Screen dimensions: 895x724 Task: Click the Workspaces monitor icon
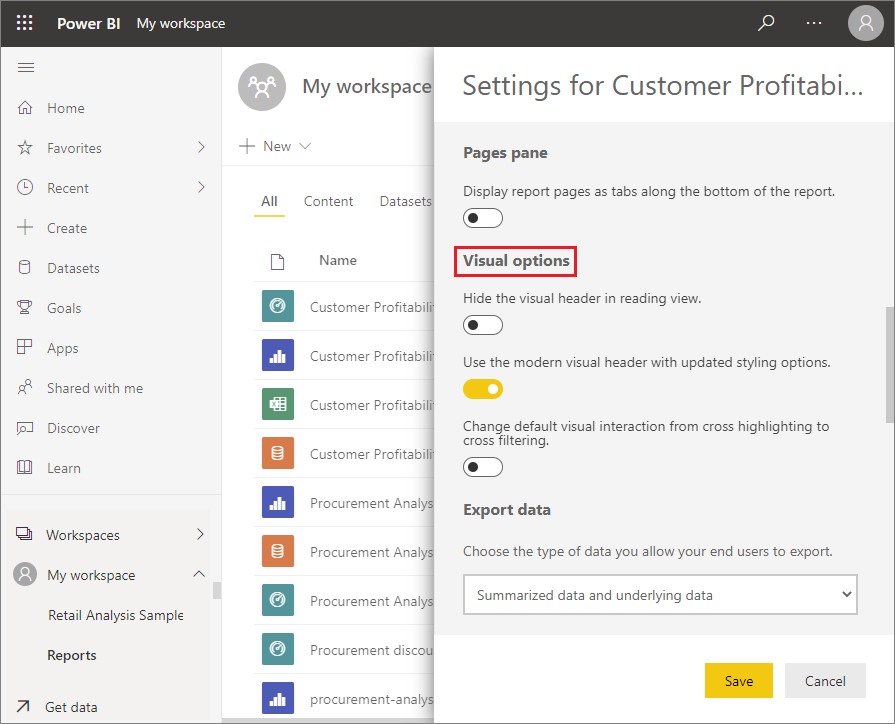pos(25,534)
